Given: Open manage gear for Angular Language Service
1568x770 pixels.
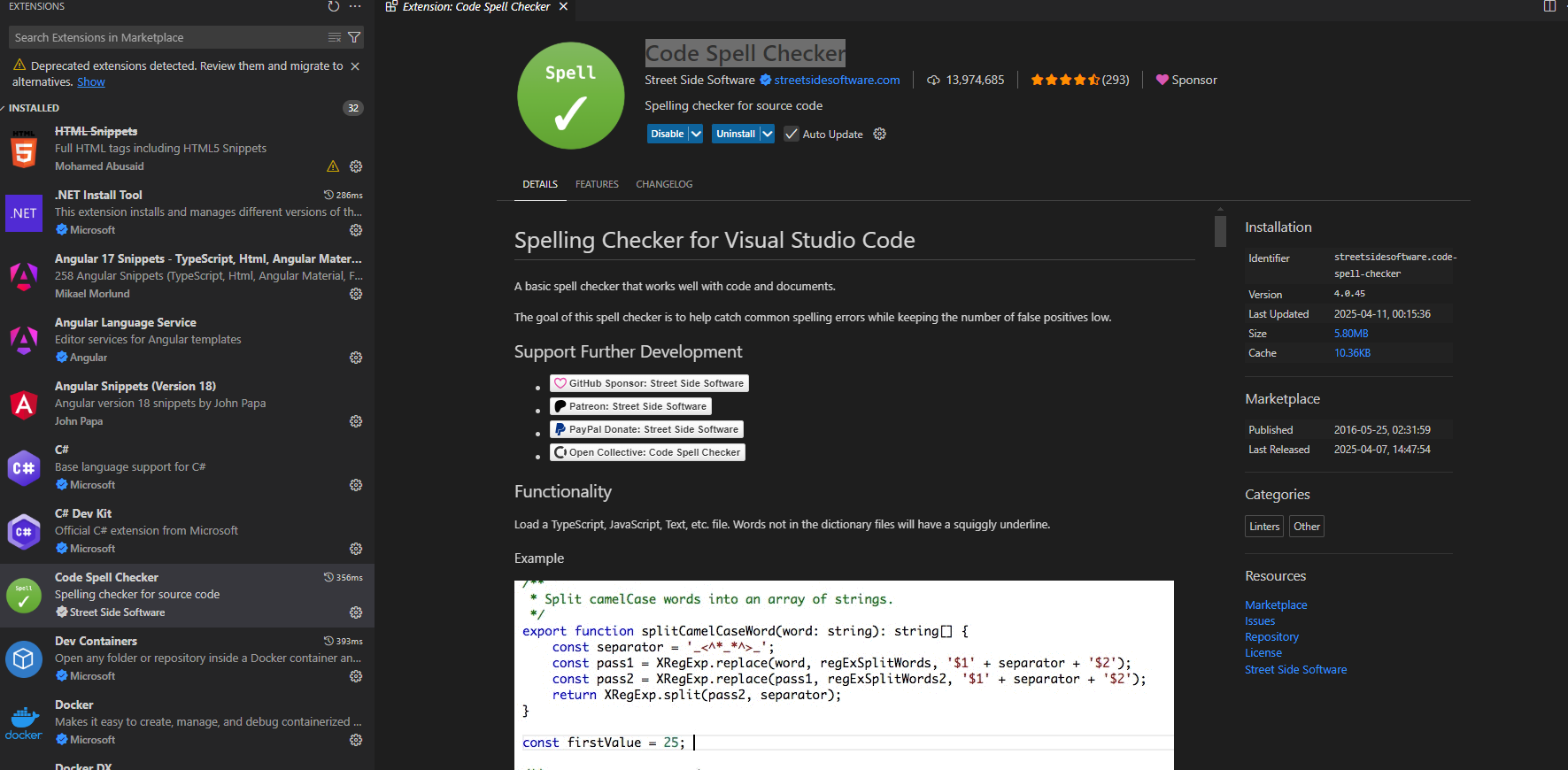Looking at the screenshot, I should [356, 358].
